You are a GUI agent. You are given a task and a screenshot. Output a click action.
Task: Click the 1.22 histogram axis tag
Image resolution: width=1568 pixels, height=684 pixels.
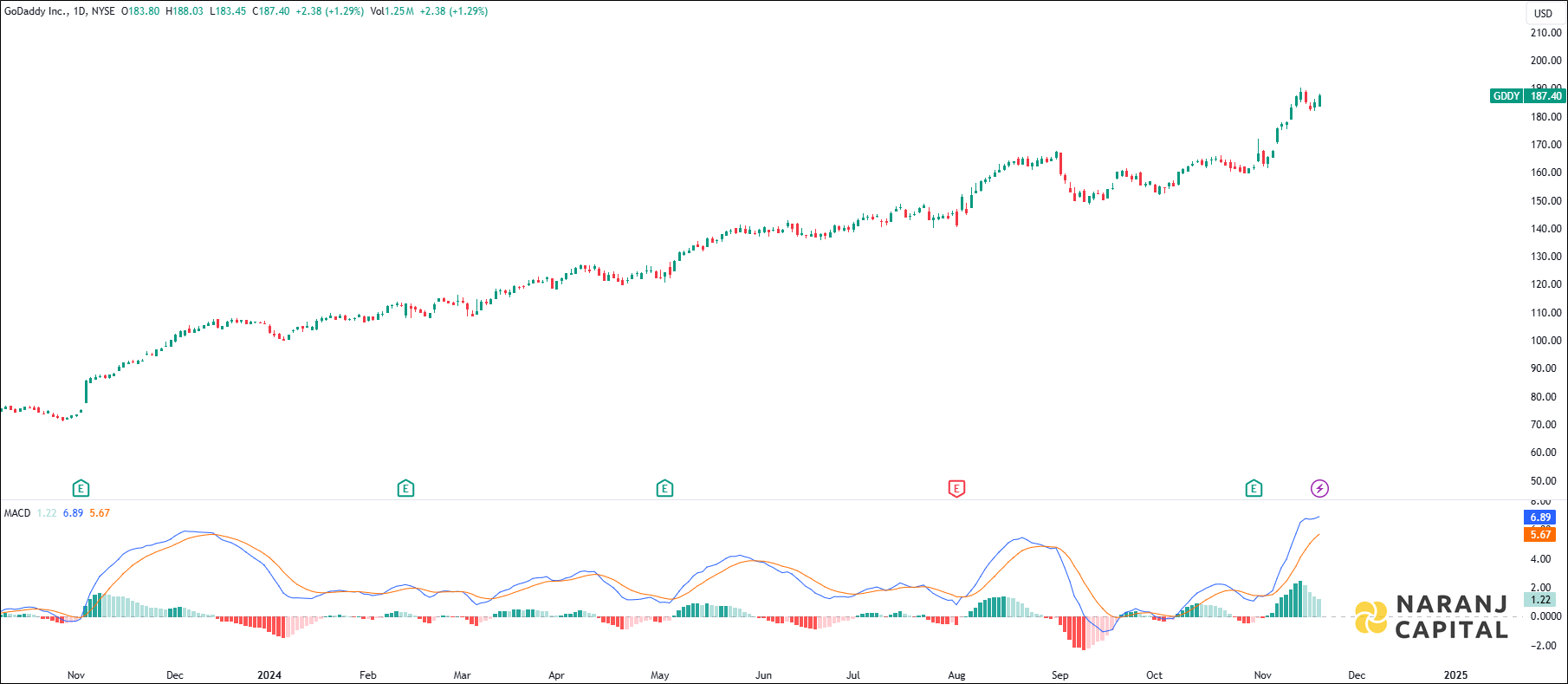pos(1540,600)
